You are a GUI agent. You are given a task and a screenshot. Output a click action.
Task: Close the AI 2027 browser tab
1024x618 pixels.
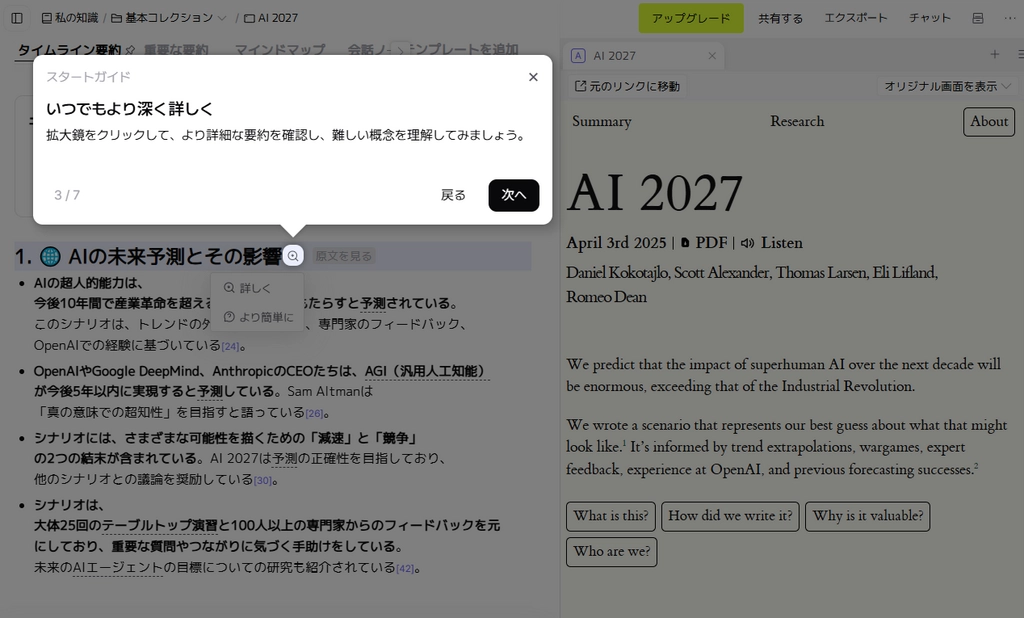pyautogui.click(x=712, y=56)
